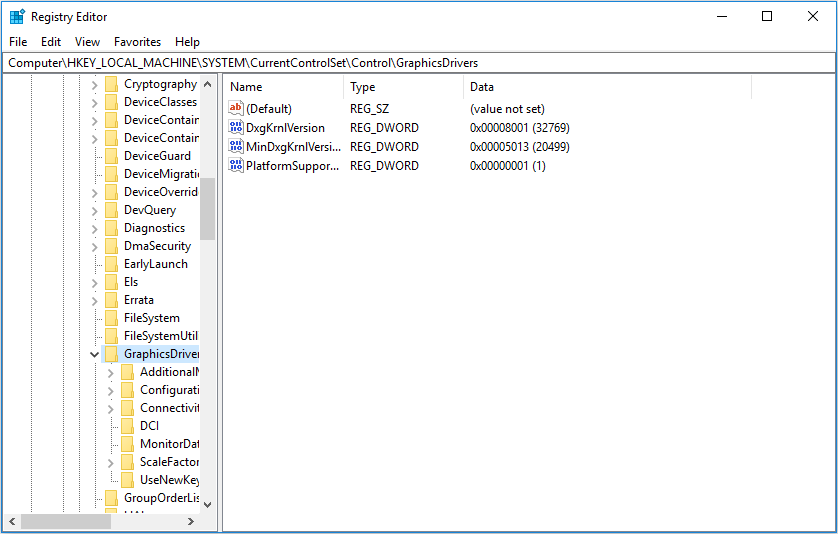Expand the Errata key
838x534 pixels.
click(95, 300)
